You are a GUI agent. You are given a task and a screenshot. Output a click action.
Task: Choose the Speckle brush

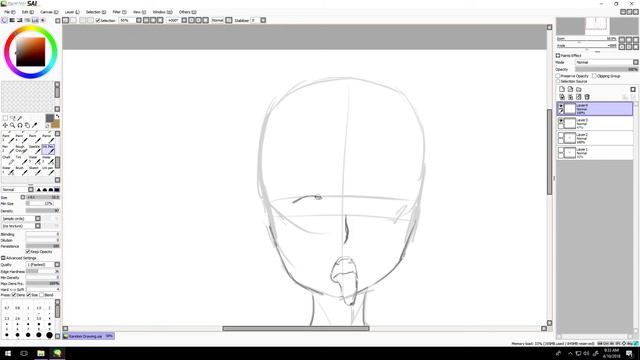click(x=34, y=149)
